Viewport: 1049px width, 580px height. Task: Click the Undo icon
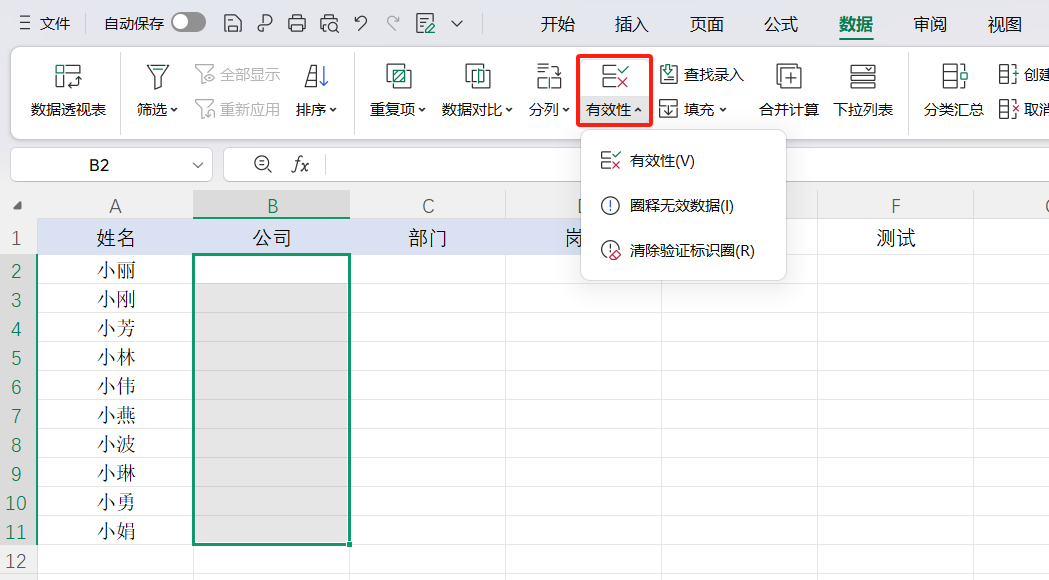pos(359,24)
